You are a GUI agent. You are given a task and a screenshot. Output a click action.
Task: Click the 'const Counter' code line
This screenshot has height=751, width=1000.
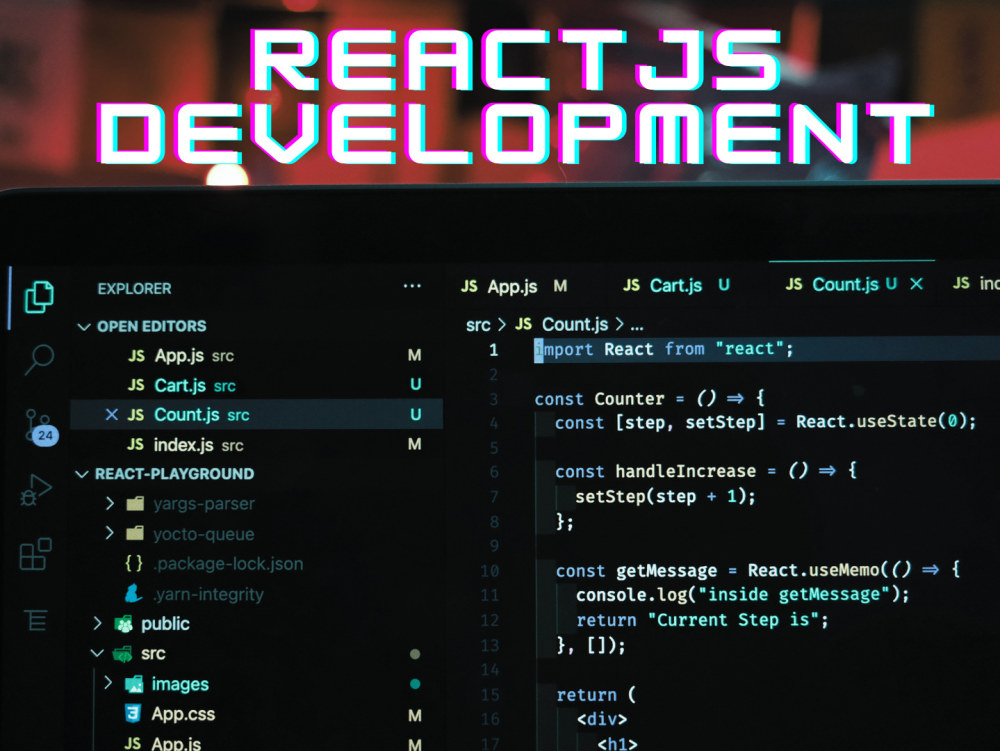[650, 398]
